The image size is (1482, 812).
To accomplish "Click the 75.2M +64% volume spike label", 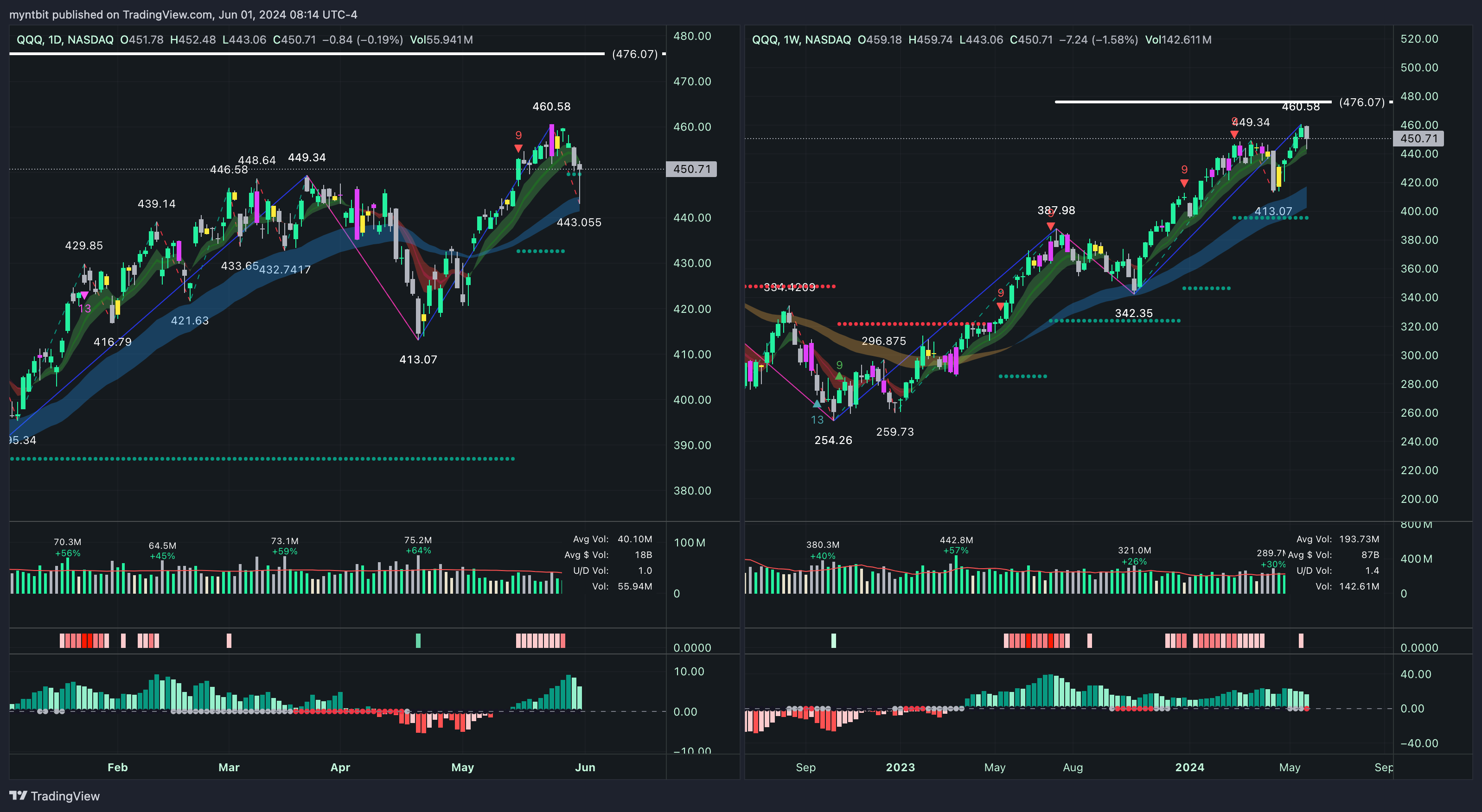I will point(418,545).
